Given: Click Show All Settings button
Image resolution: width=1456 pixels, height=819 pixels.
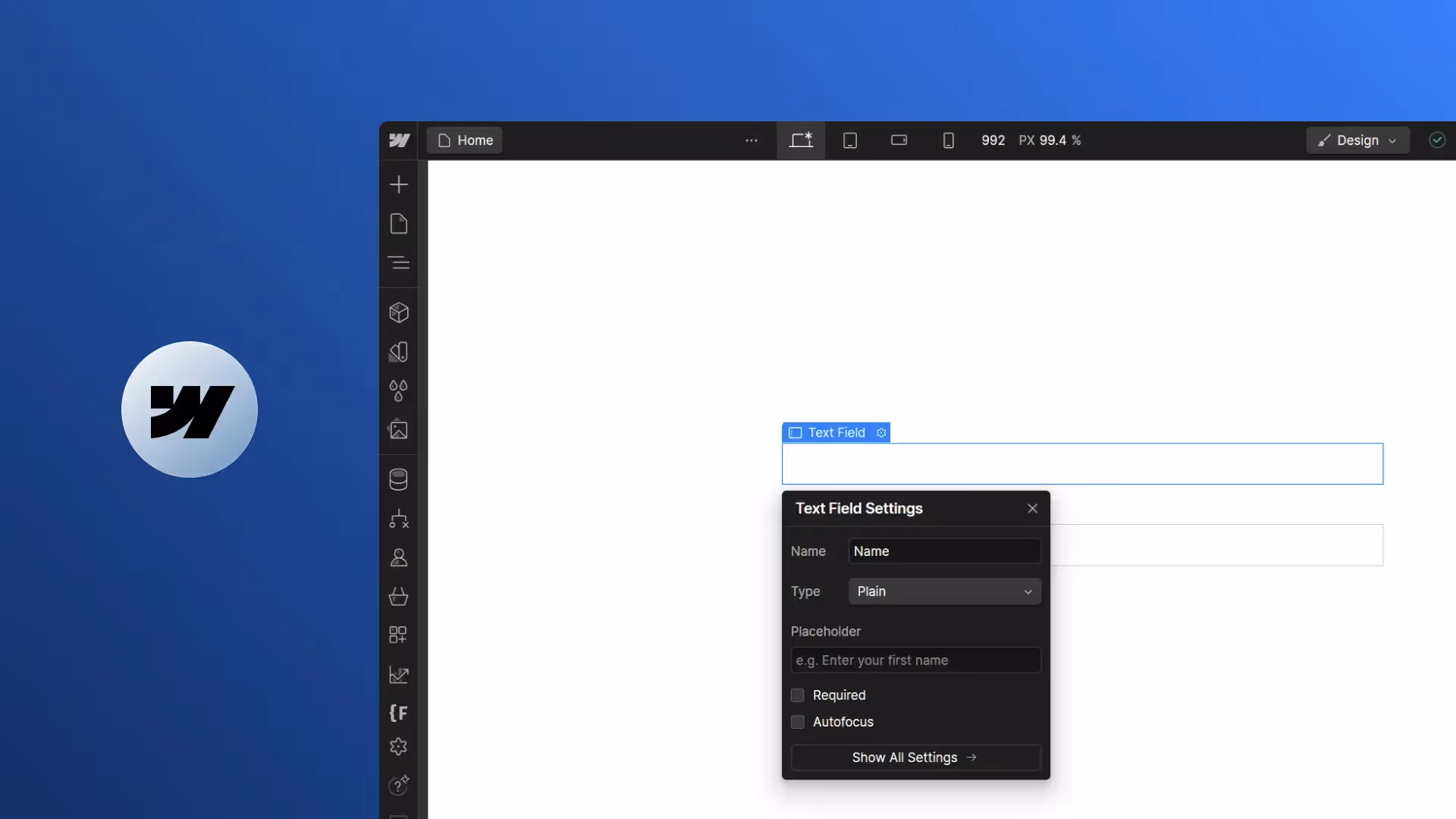Looking at the screenshot, I should [915, 758].
